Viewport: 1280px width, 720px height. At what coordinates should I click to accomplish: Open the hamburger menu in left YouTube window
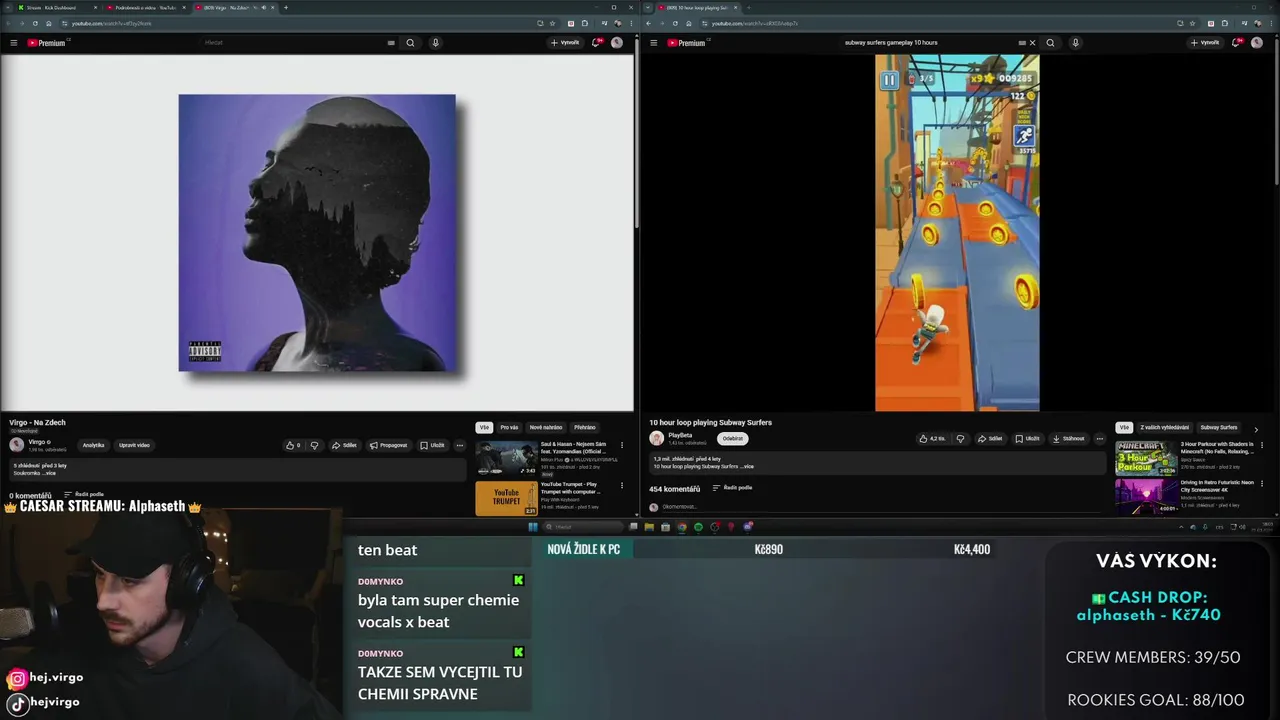tap(13, 43)
